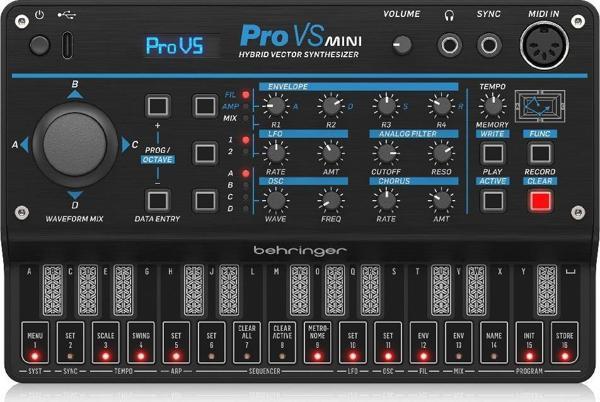Adjust the LFO RATE knob
The height and width of the screenshot is (402, 600).
point(276,153)
